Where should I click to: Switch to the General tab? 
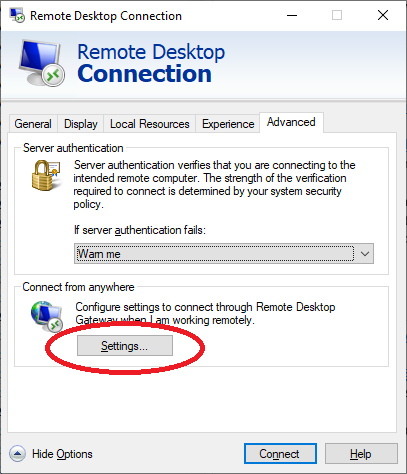pyautogui.click(x=33, y=124)
